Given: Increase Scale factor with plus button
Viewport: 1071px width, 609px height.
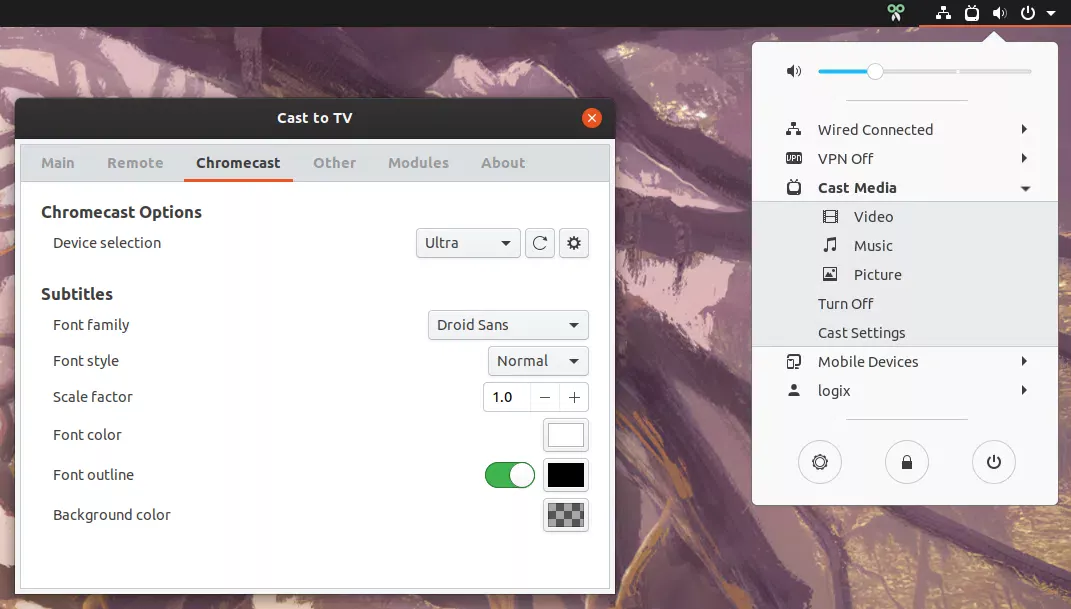Looking at the screenshot, I should pyautogui.click(x=574, y=397).
